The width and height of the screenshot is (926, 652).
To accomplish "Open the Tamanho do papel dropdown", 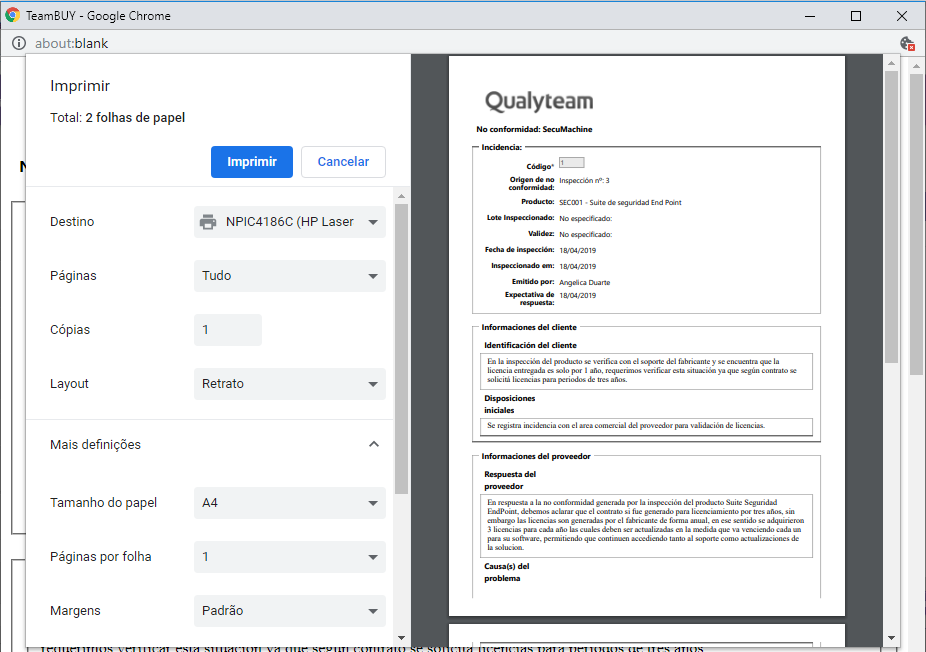I will (x=289, y=503).
